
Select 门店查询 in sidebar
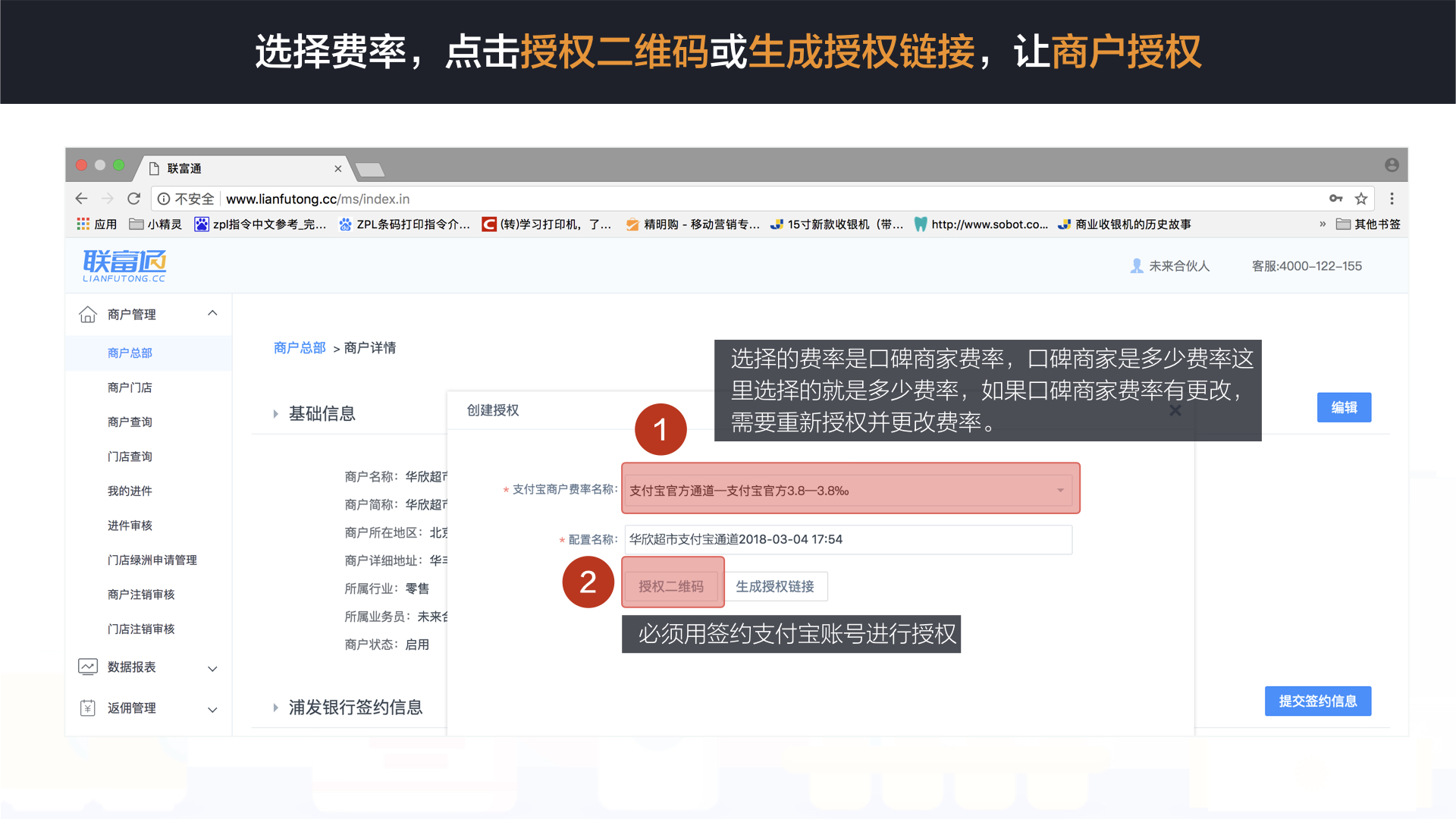130,457
